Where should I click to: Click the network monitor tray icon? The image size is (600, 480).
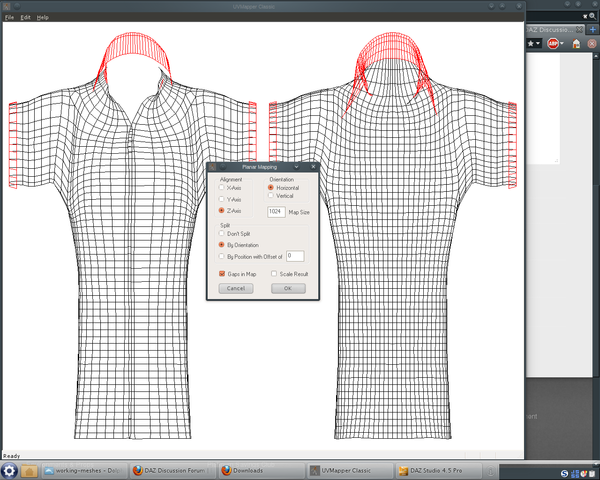click(x=574, y=473)
